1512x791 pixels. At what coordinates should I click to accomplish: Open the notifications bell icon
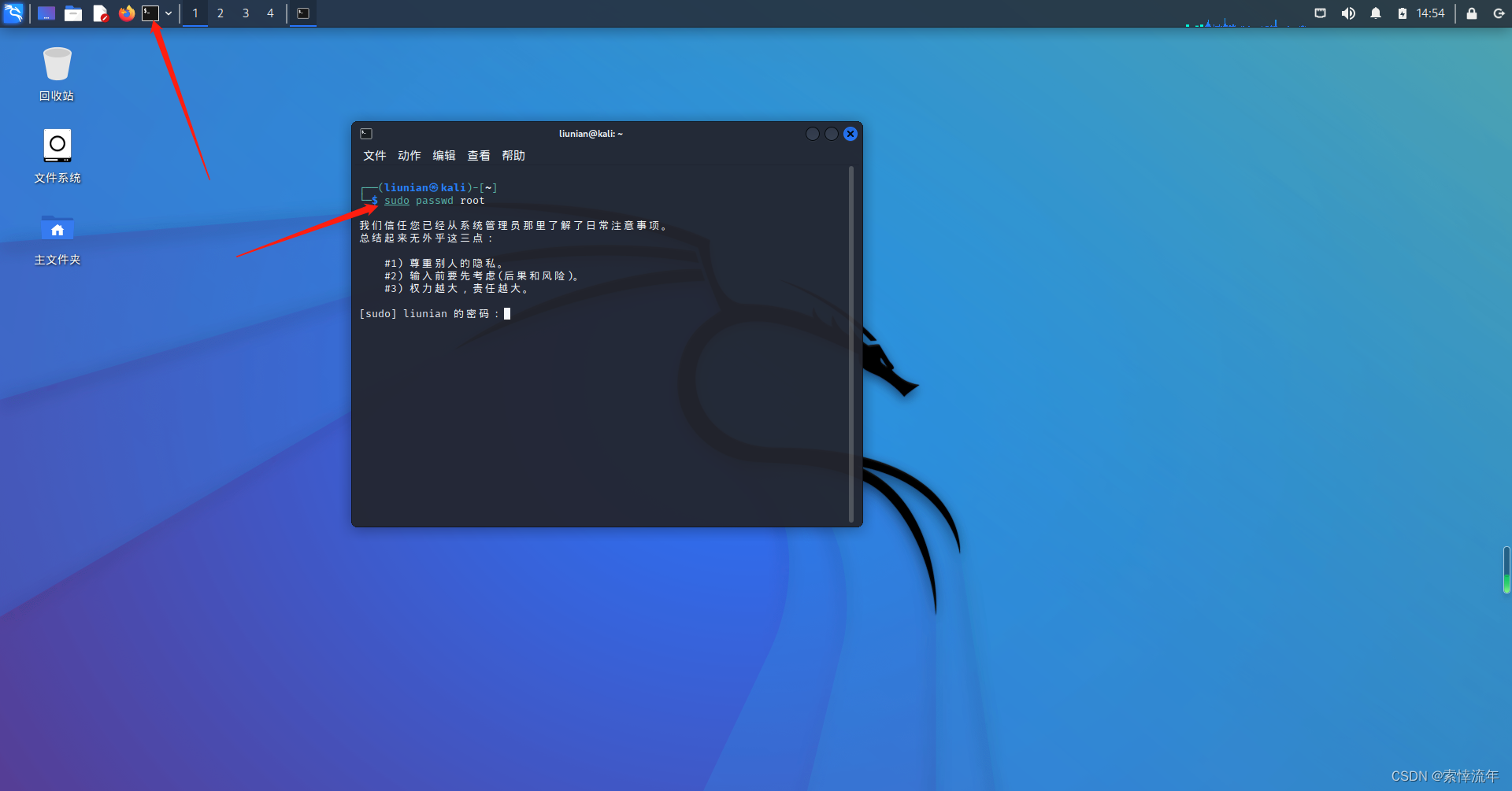(x=1376, y=13)
